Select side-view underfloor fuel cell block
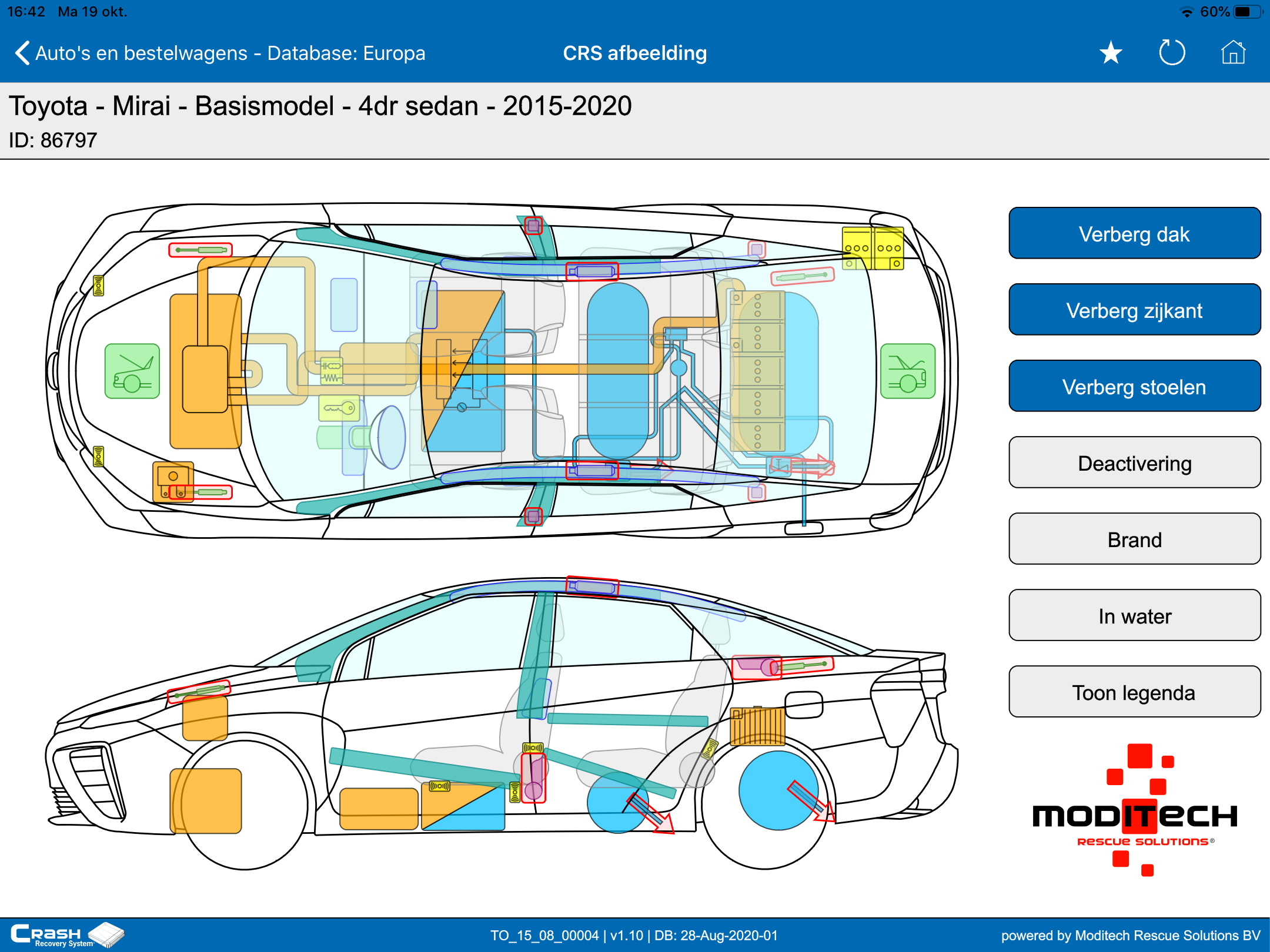The width and height of the screenshot is (1270, 952). (x=463, y=806)
